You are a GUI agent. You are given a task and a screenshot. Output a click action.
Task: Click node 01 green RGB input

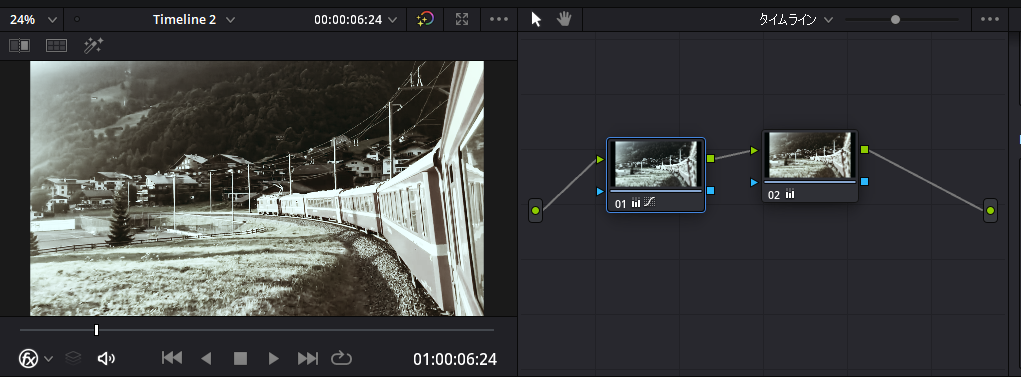600,159
